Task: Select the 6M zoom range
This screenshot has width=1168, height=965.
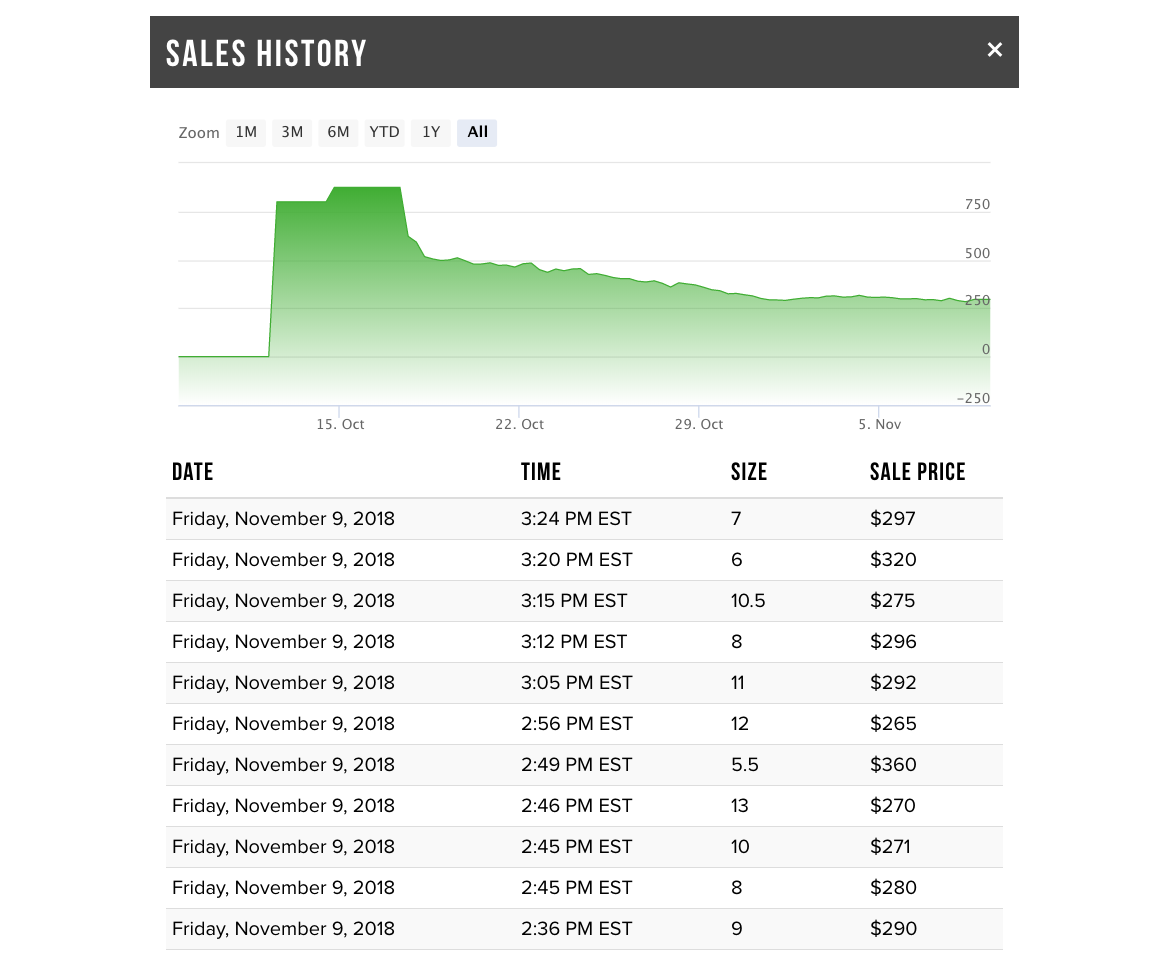Action: point(338,132)
